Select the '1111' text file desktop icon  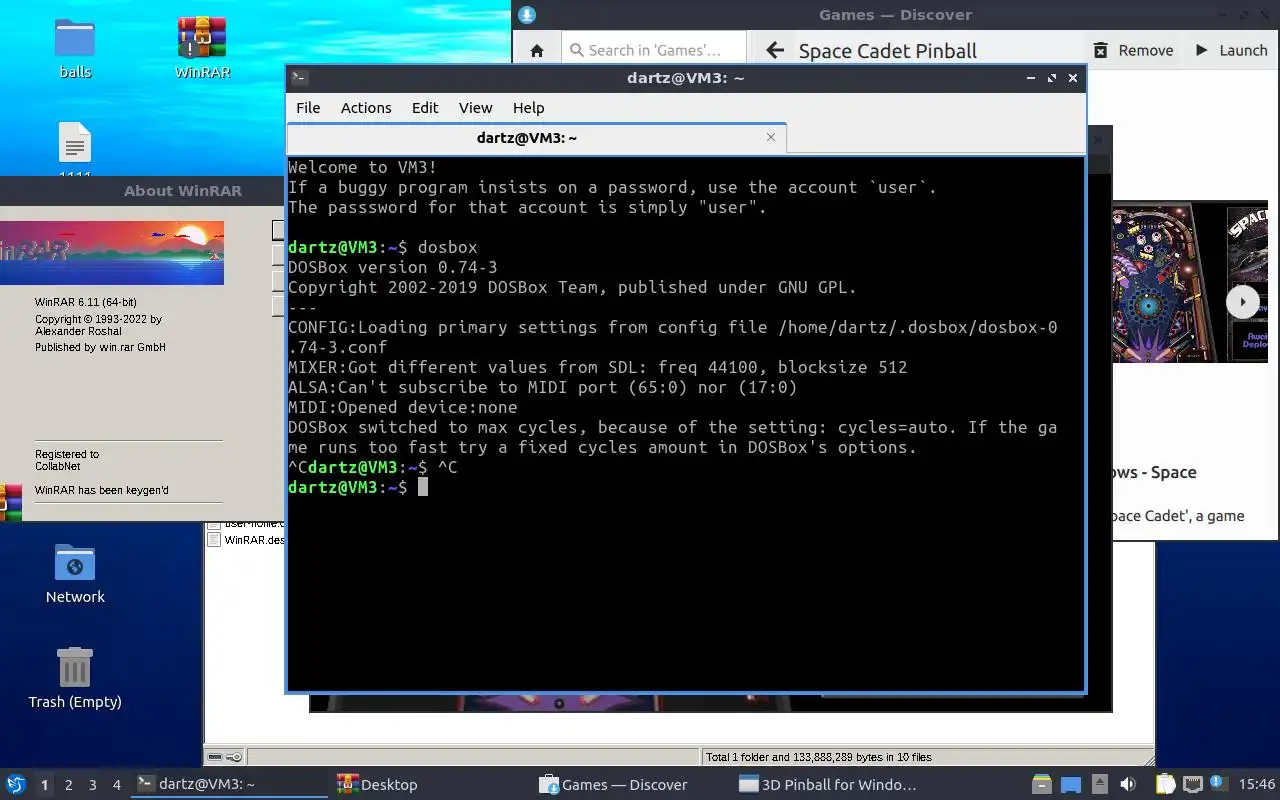tap(75, 150)
